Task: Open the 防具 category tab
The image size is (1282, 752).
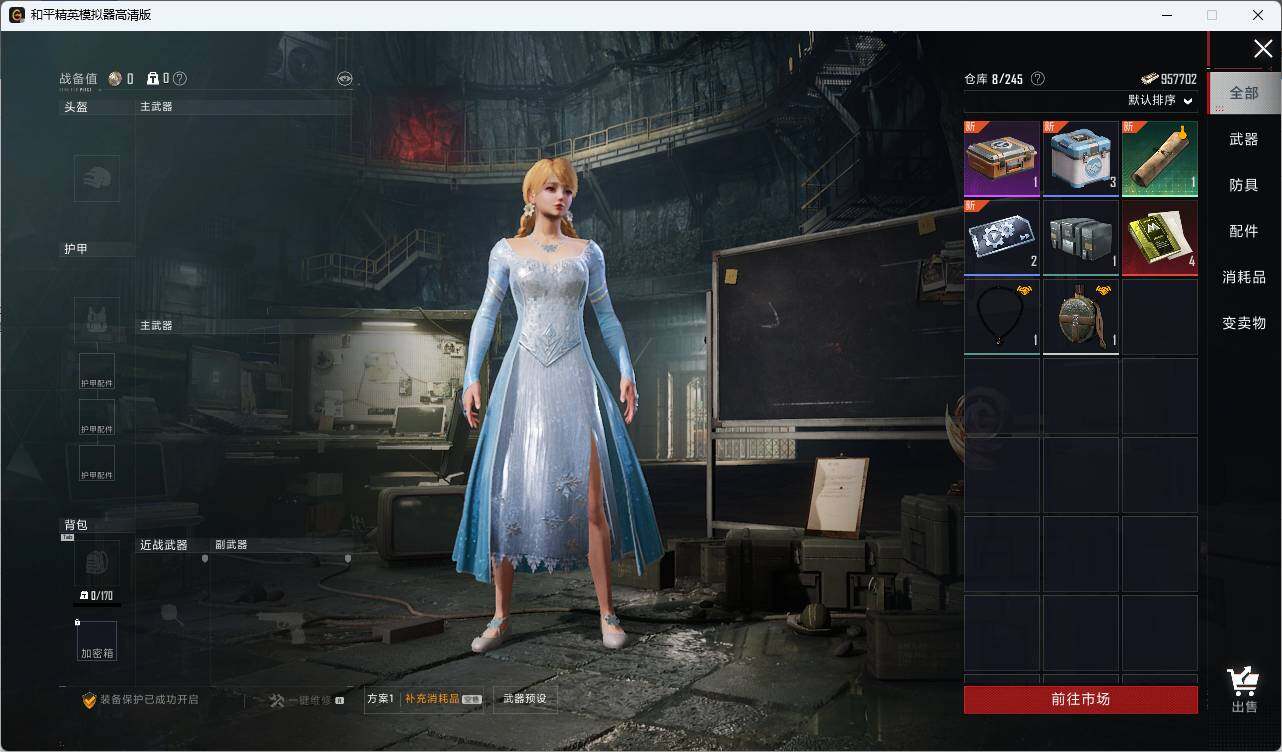Action: click(x=1244, y=185)
